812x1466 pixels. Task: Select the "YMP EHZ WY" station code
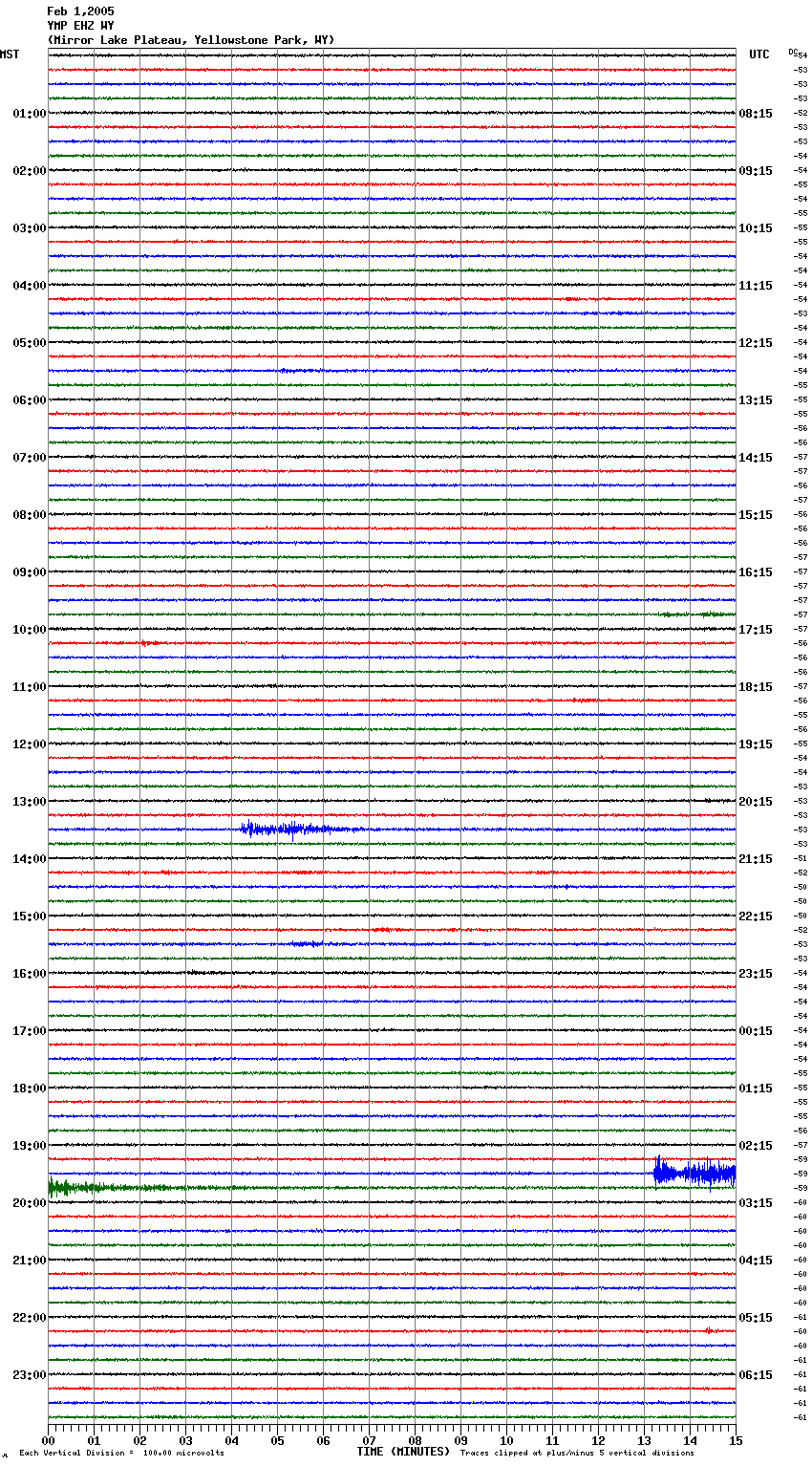pyautogui.click(x=80, y=26)
